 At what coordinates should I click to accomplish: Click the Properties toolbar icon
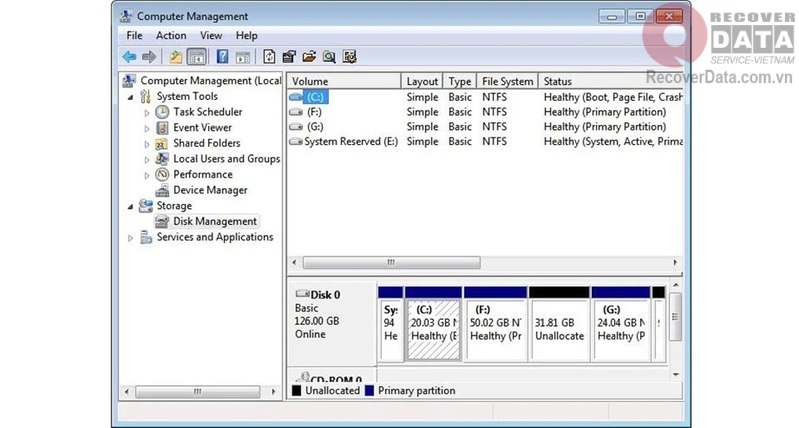[289, 57]
